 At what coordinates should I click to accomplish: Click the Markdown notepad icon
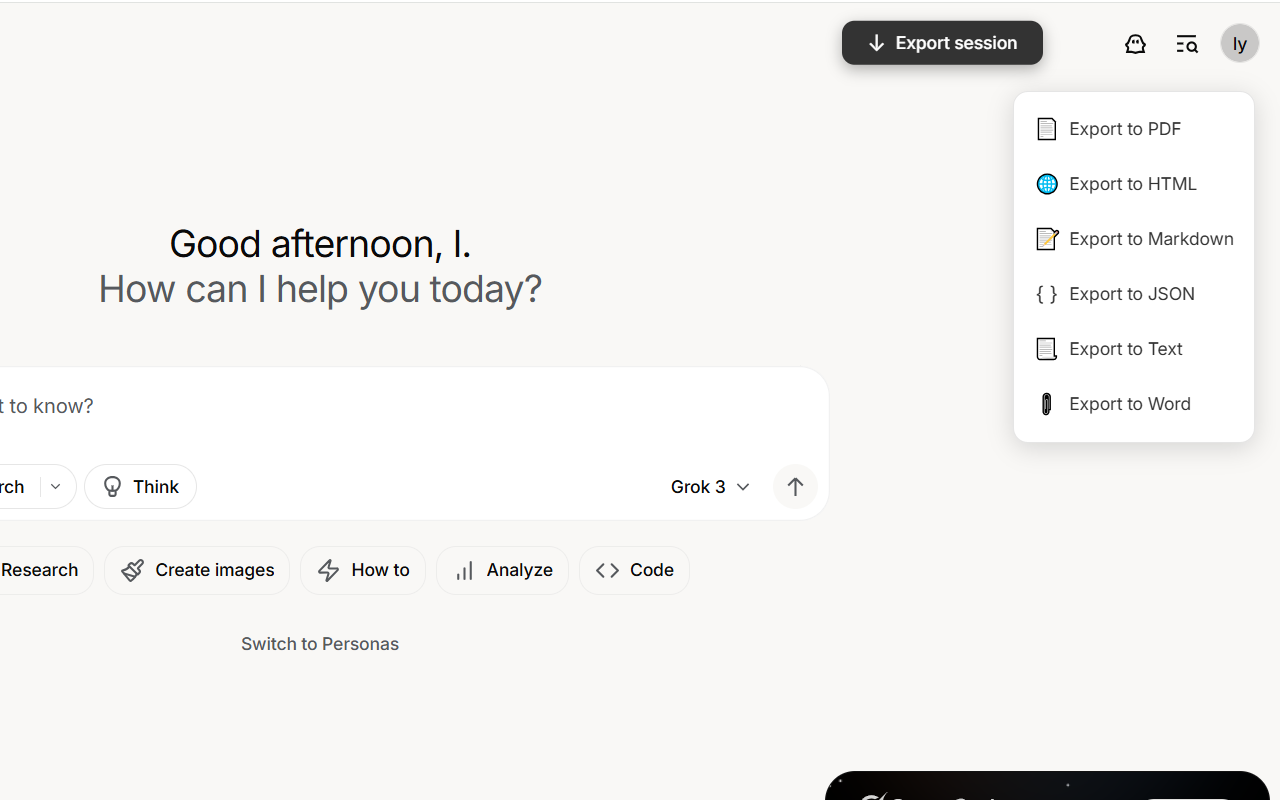tap(1046, 239)
